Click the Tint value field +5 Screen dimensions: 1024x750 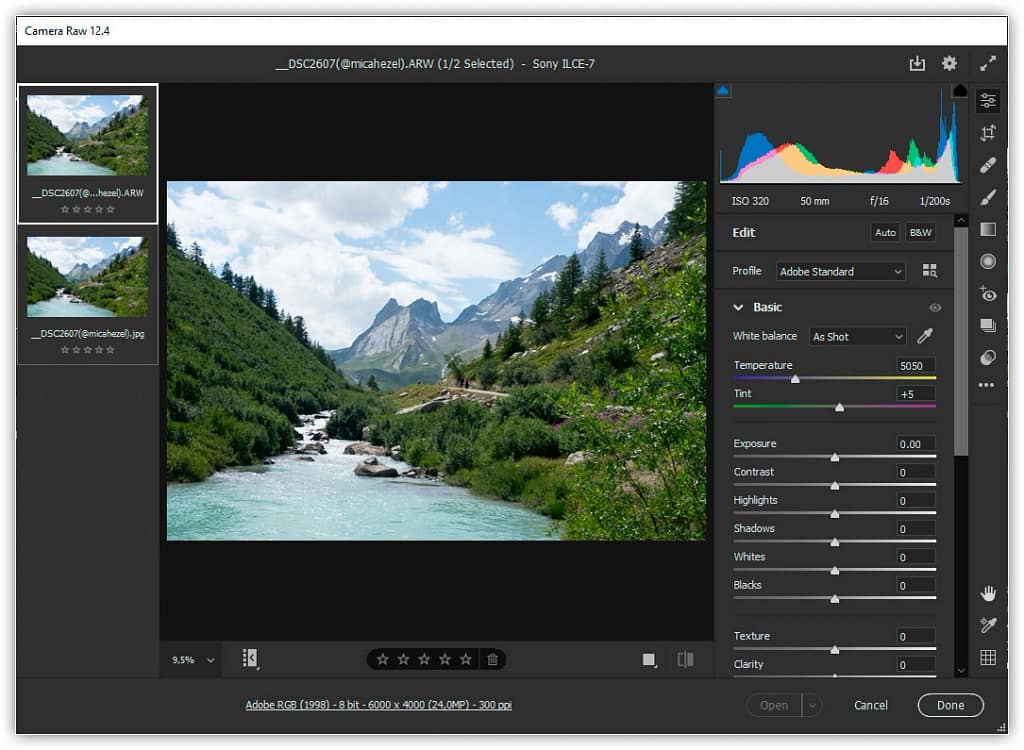[916, 394]
